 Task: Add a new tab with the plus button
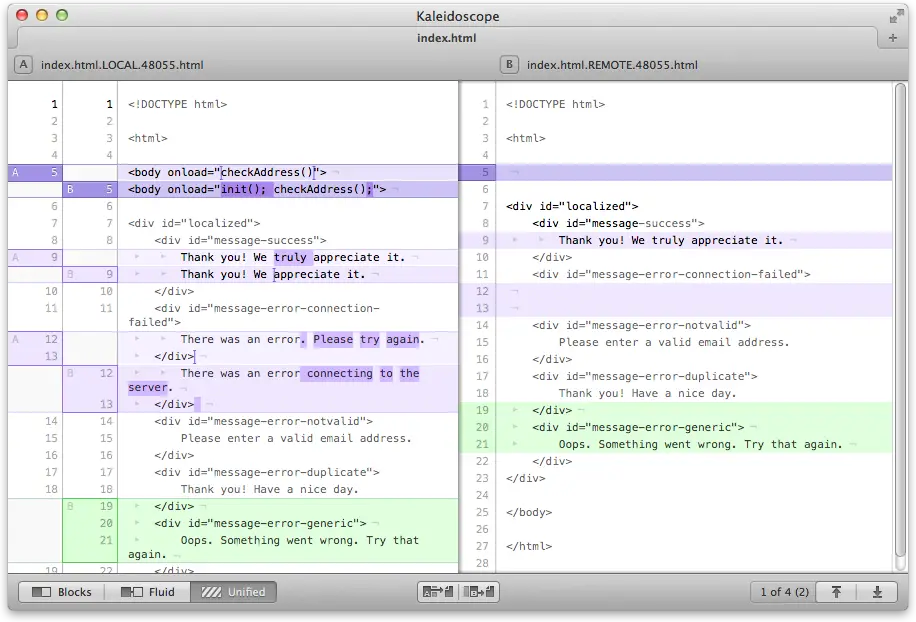[x=893, y=38]
